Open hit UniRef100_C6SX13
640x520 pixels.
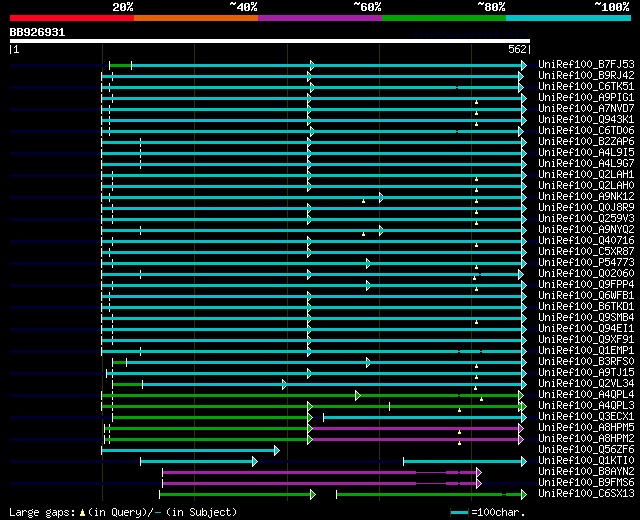[x=586, y=494]
